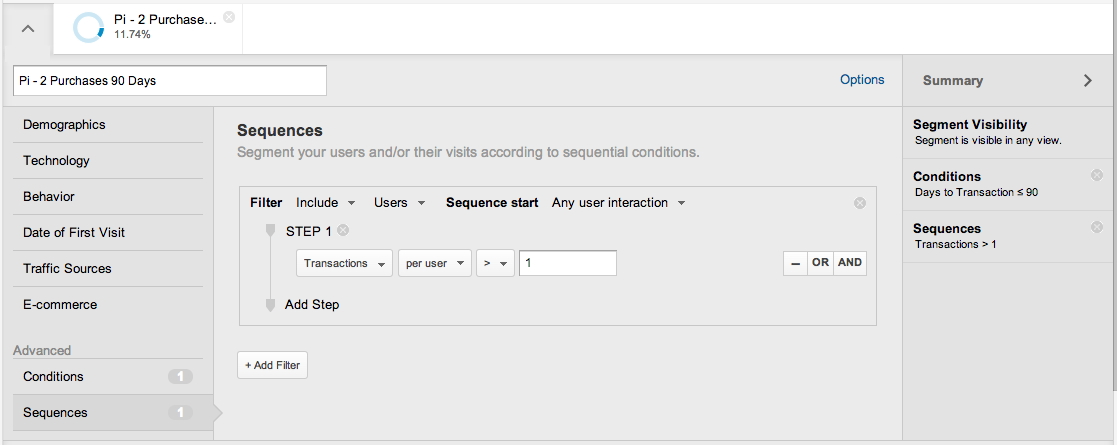The height and width of the screenshot is (445, 1117).
Task: Click the segment percentage donut icon
Action: point(89,28)
